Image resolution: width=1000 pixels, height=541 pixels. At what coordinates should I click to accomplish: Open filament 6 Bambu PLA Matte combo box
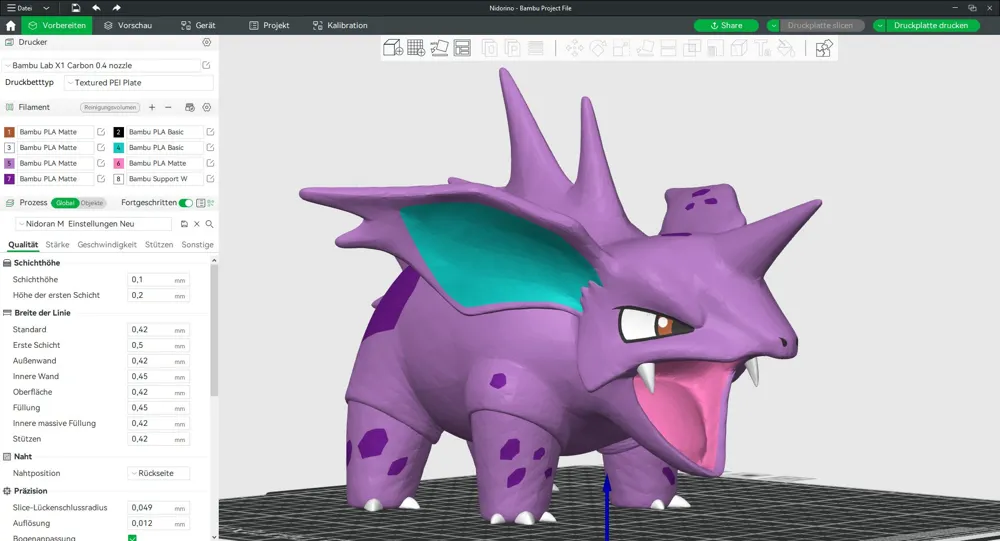(165, 163)
